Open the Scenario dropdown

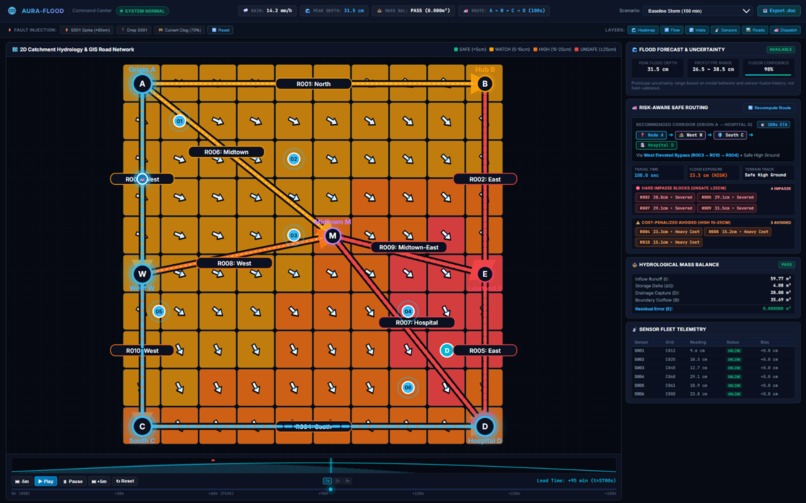coord(698,11)
